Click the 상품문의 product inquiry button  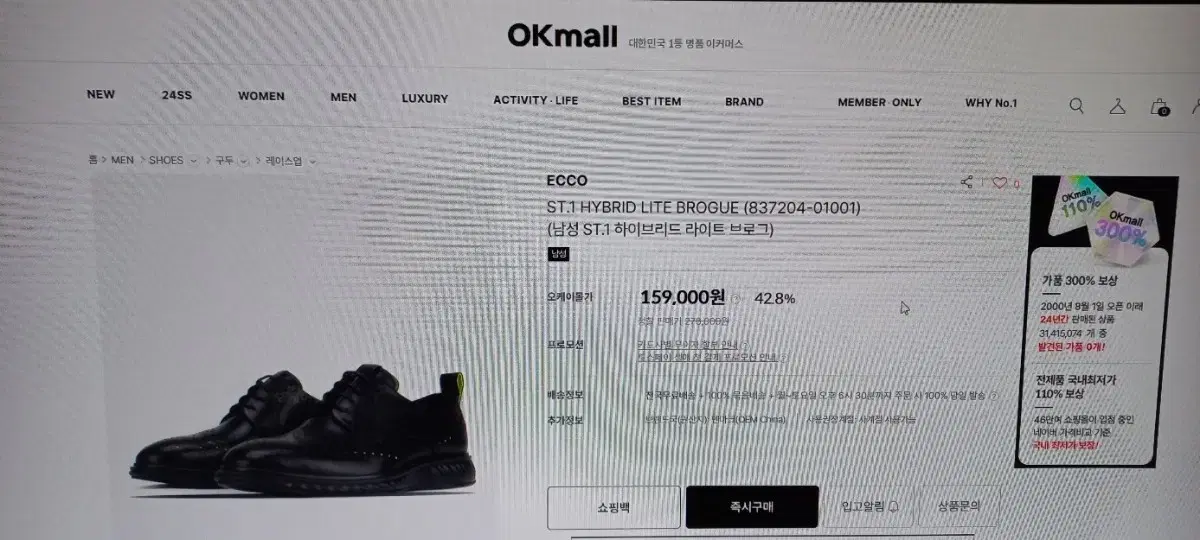coord(958,505)
